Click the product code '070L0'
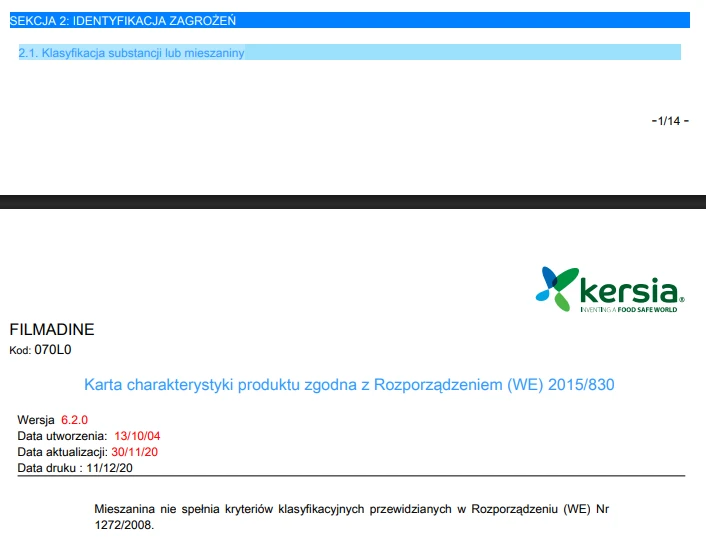Viewport: 706px width, 545px height. 53,350
